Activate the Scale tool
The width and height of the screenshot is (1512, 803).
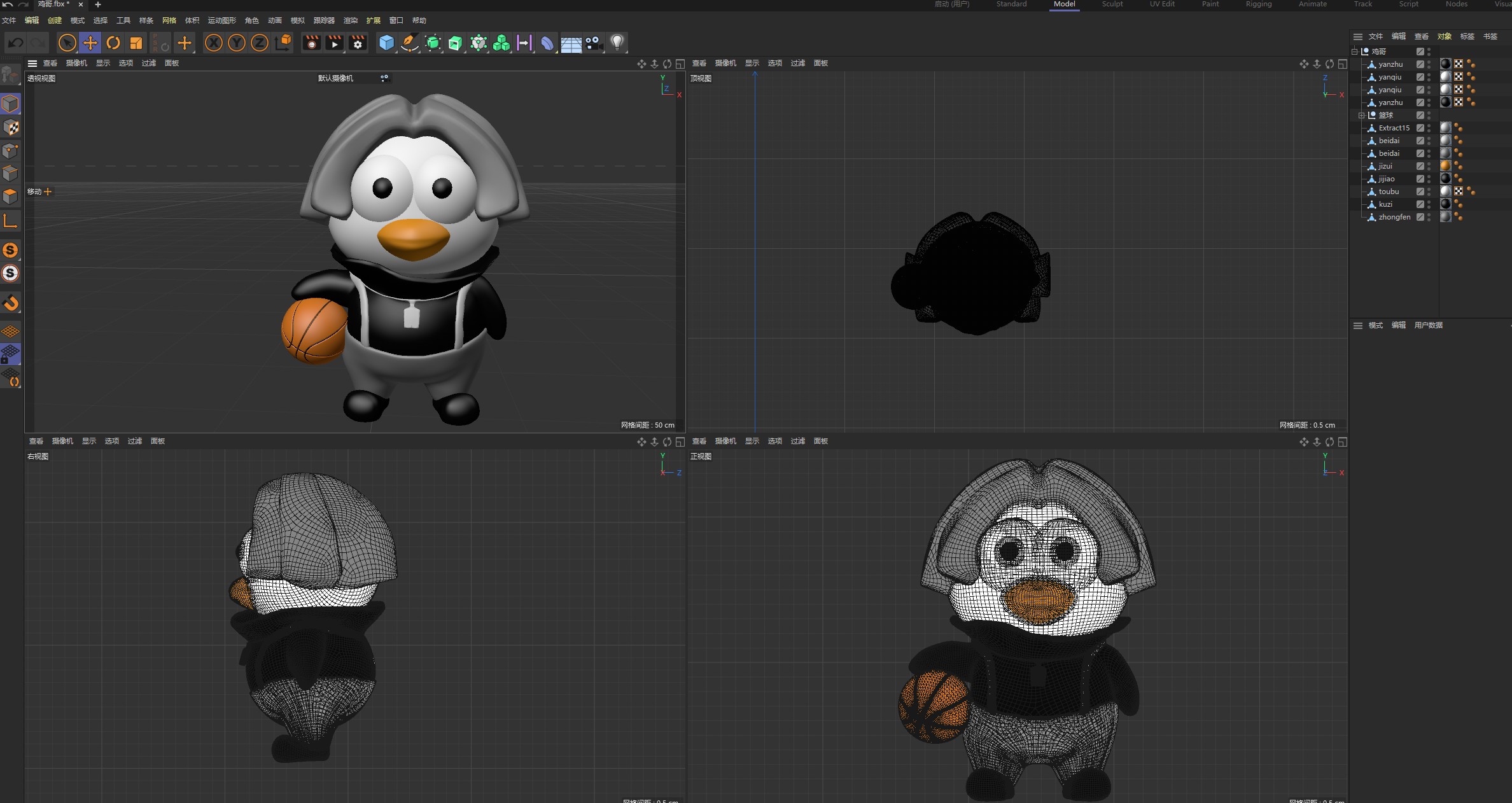[x=136, y=43]
